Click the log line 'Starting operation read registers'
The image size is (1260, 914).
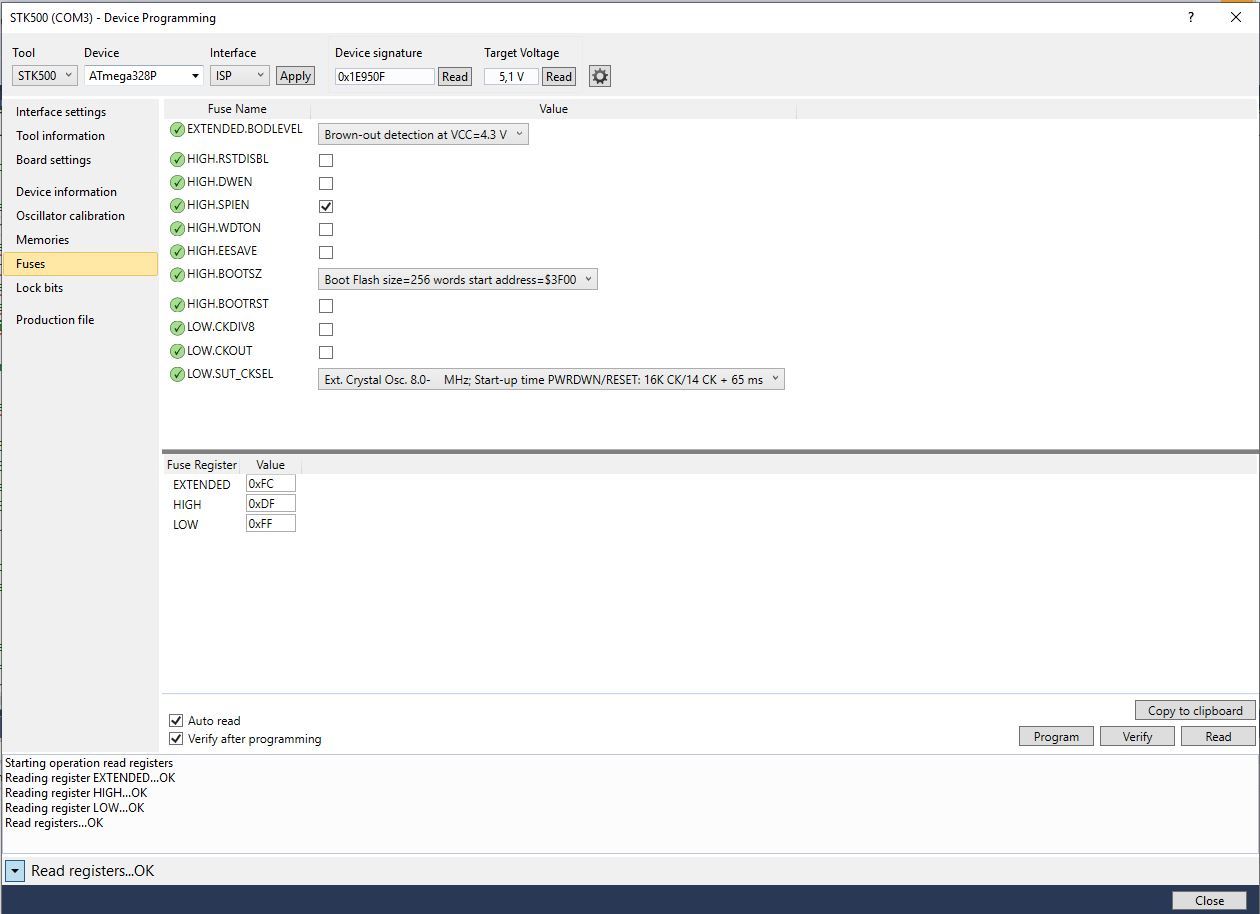89,763
